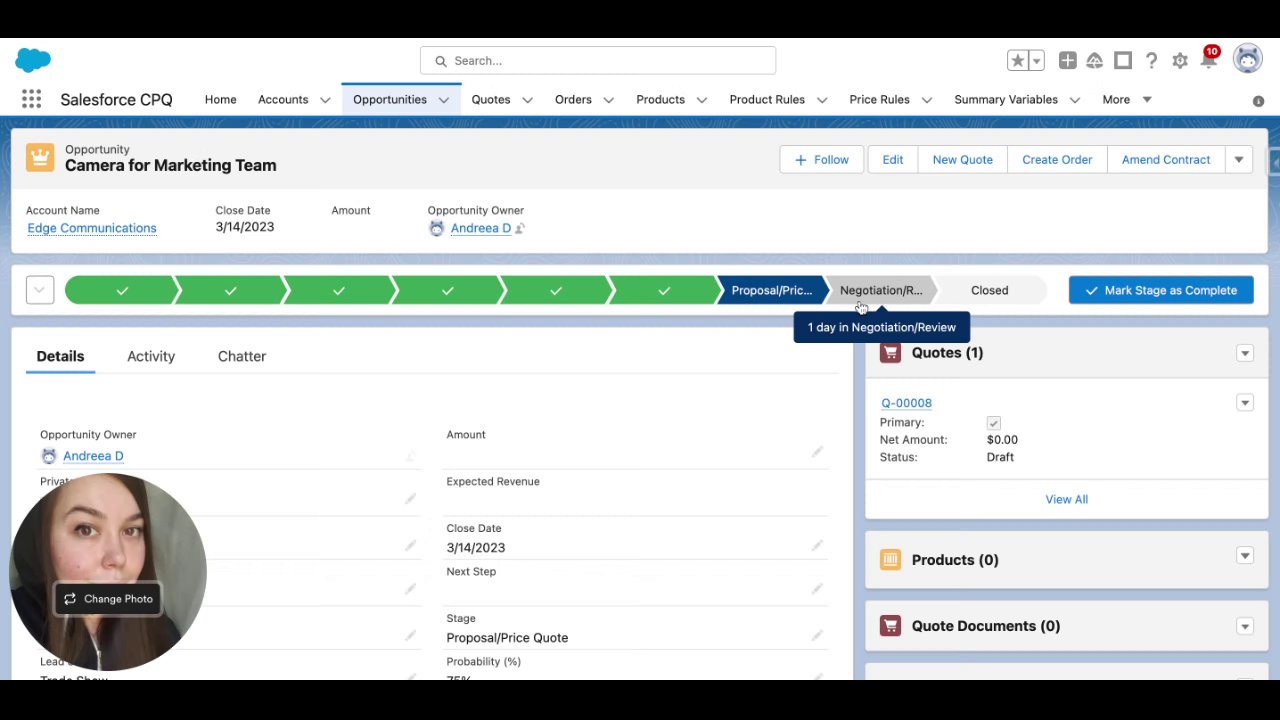Select the Closed path stage
Screen dimensions: 1280x720
990,290
